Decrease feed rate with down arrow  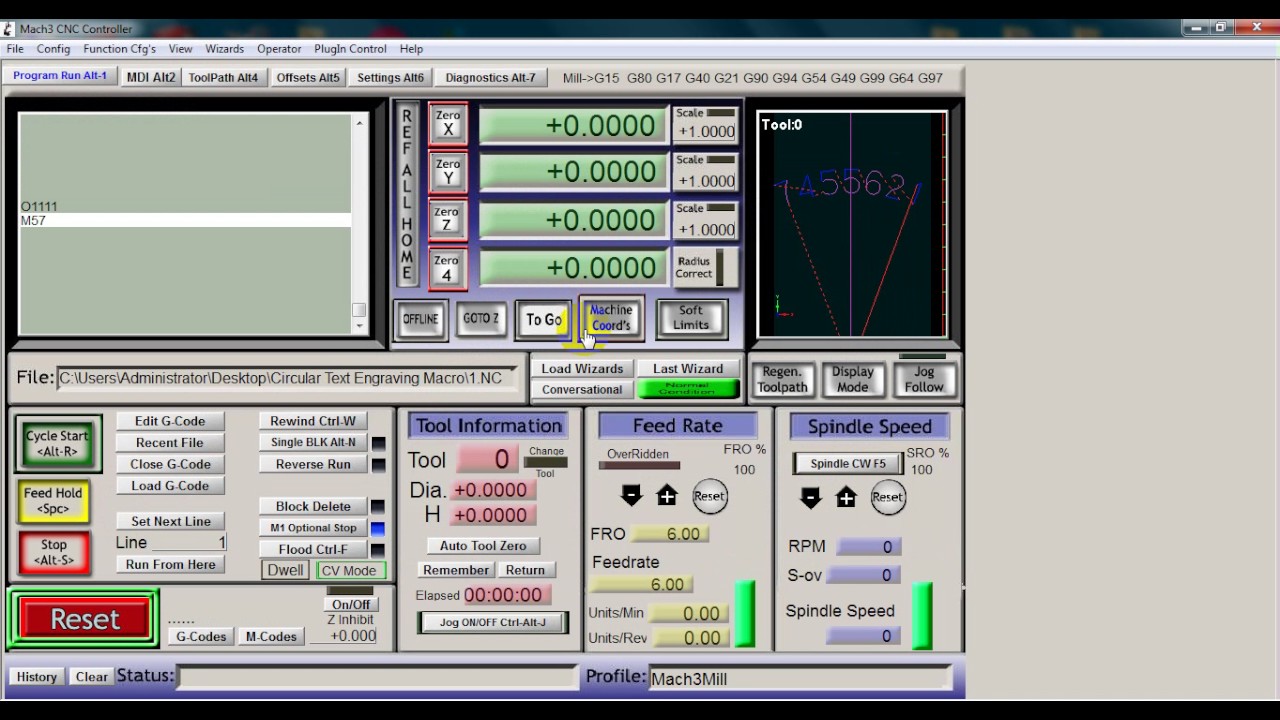click(631, 496)
